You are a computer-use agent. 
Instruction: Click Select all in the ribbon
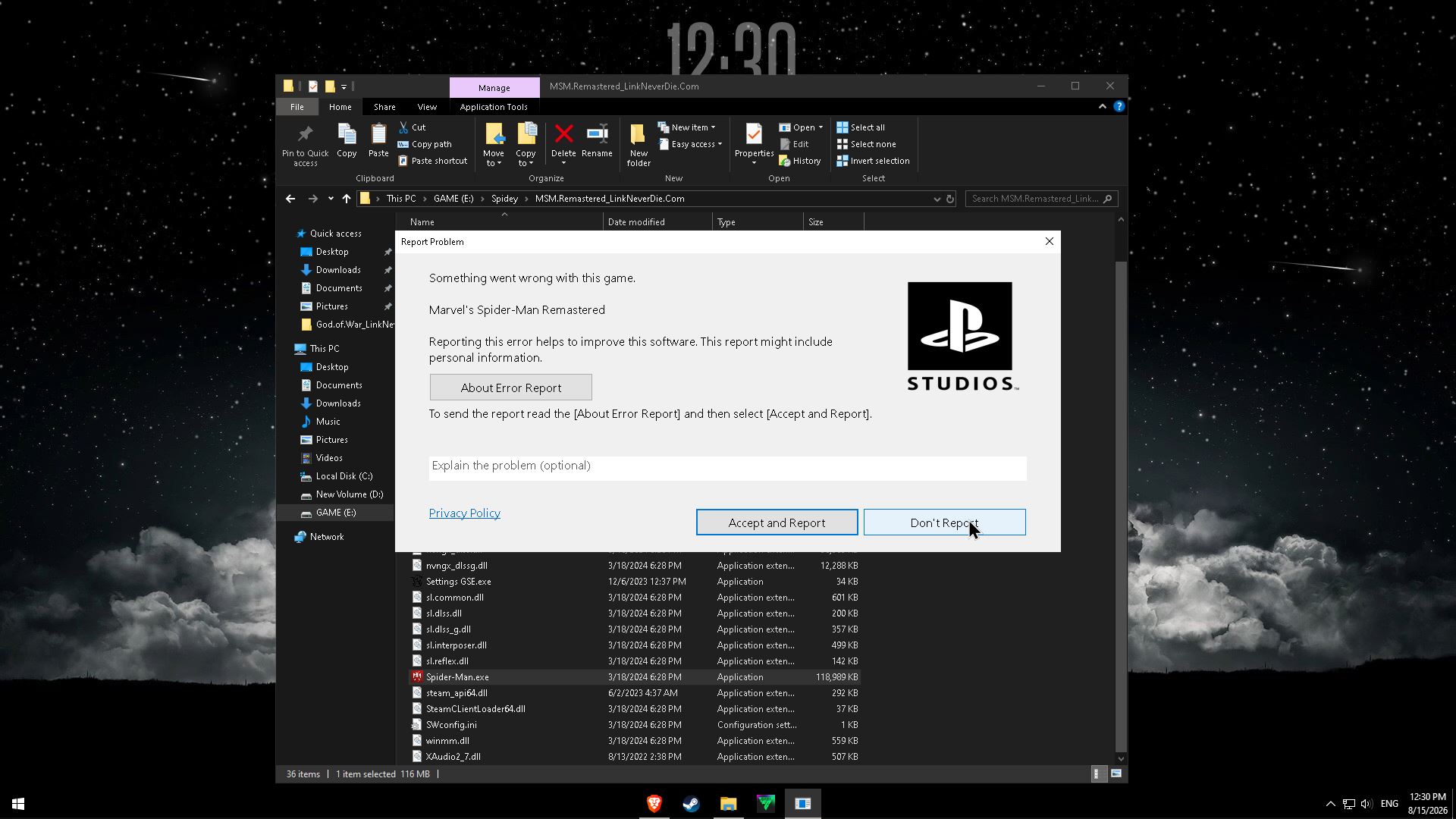point(861,127)
